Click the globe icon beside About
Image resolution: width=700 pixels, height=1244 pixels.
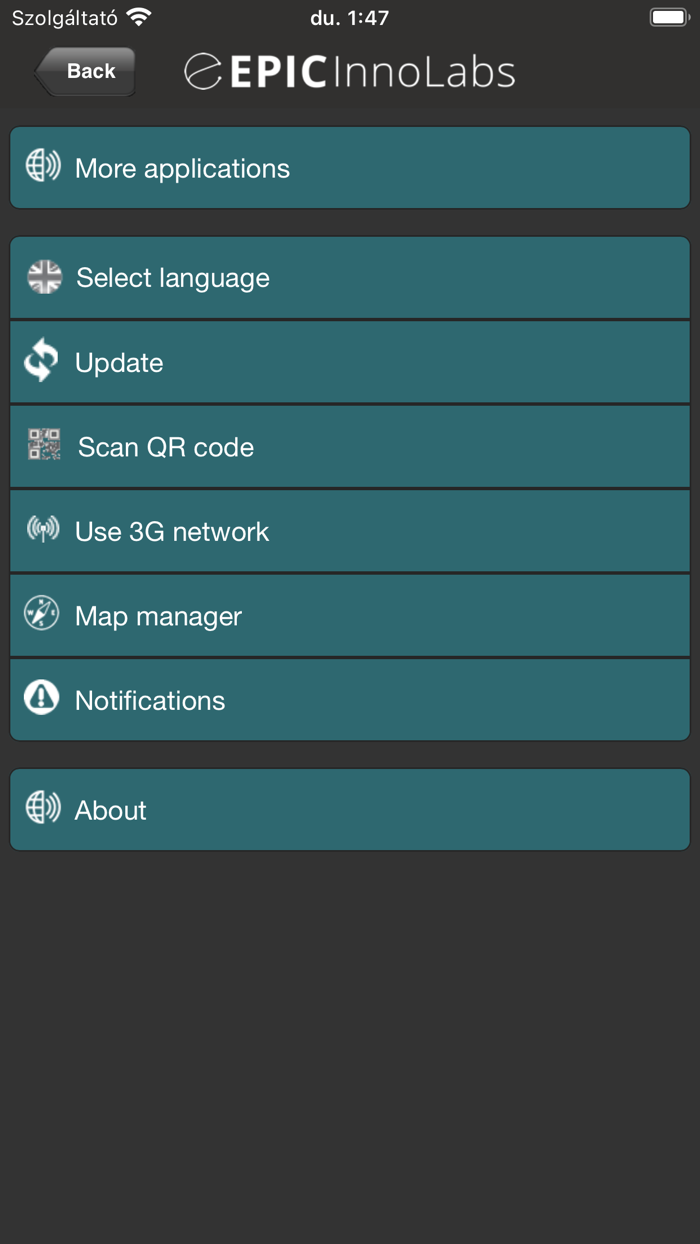(x=43, y=808)
